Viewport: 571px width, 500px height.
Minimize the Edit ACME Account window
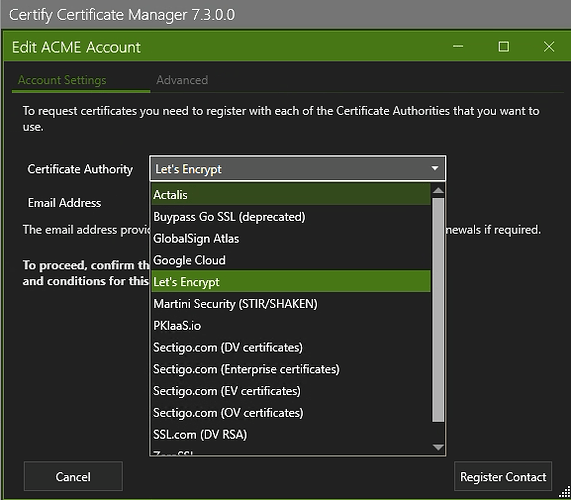(458, 47)
